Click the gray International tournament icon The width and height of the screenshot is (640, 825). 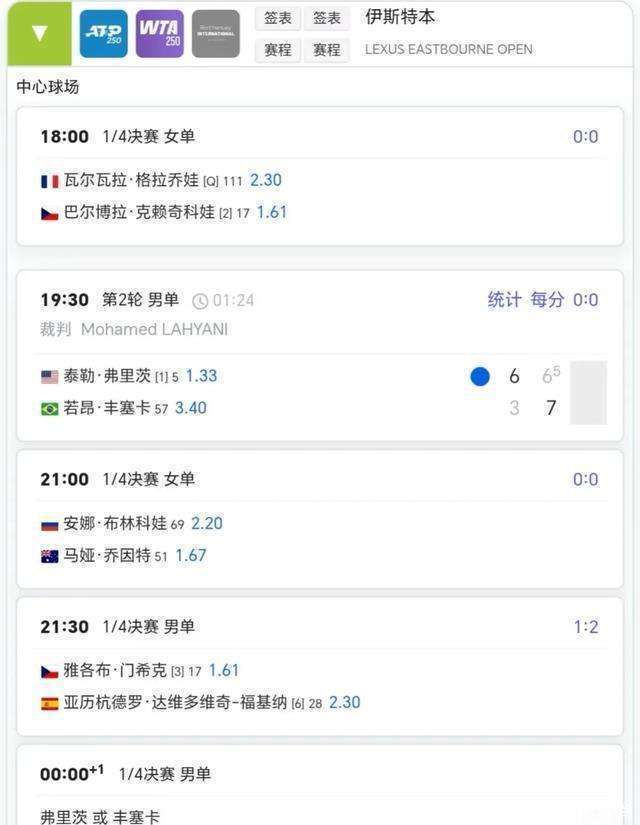coord(216,33)
